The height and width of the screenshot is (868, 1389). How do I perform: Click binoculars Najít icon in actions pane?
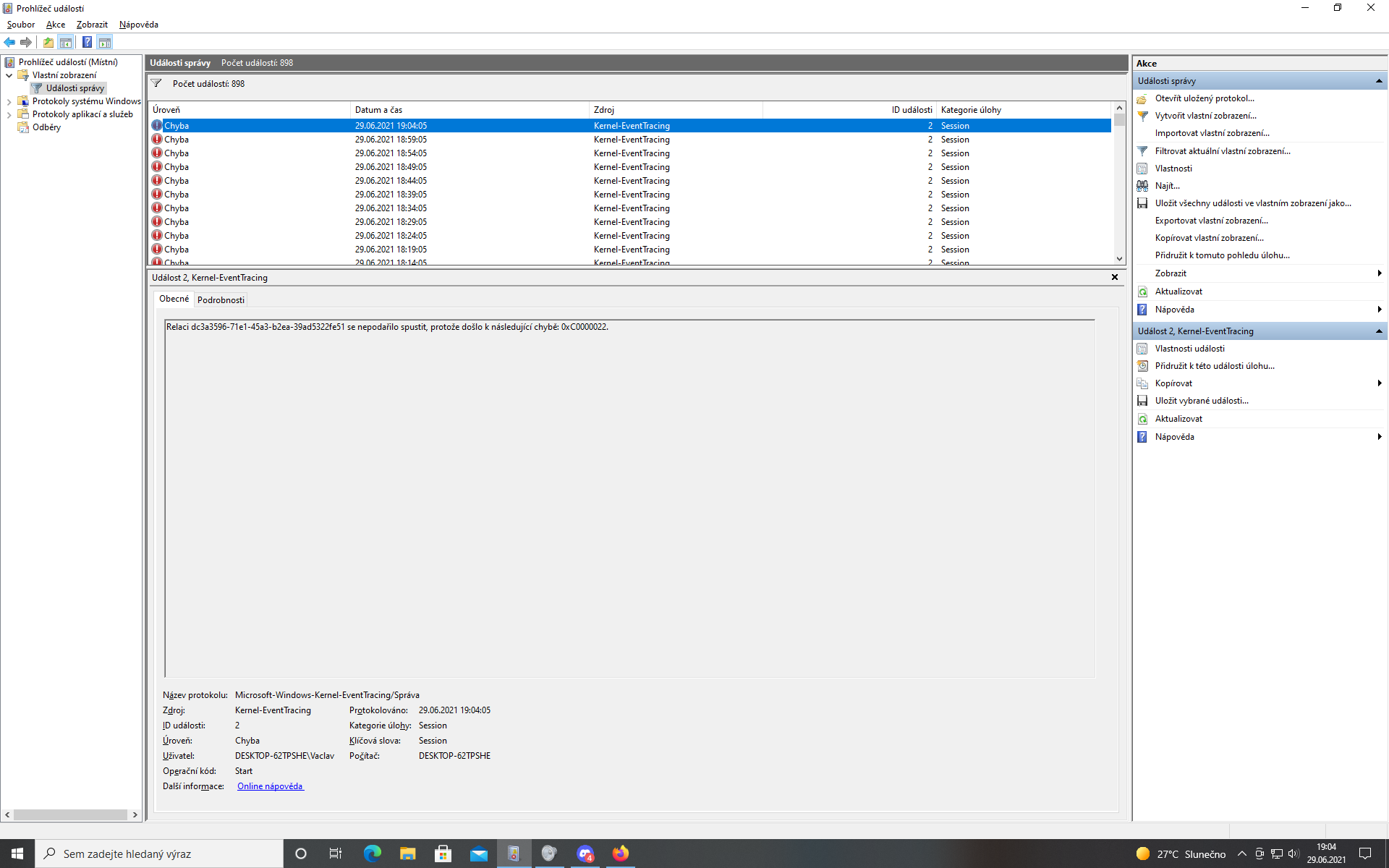[x=1142, y=186]
